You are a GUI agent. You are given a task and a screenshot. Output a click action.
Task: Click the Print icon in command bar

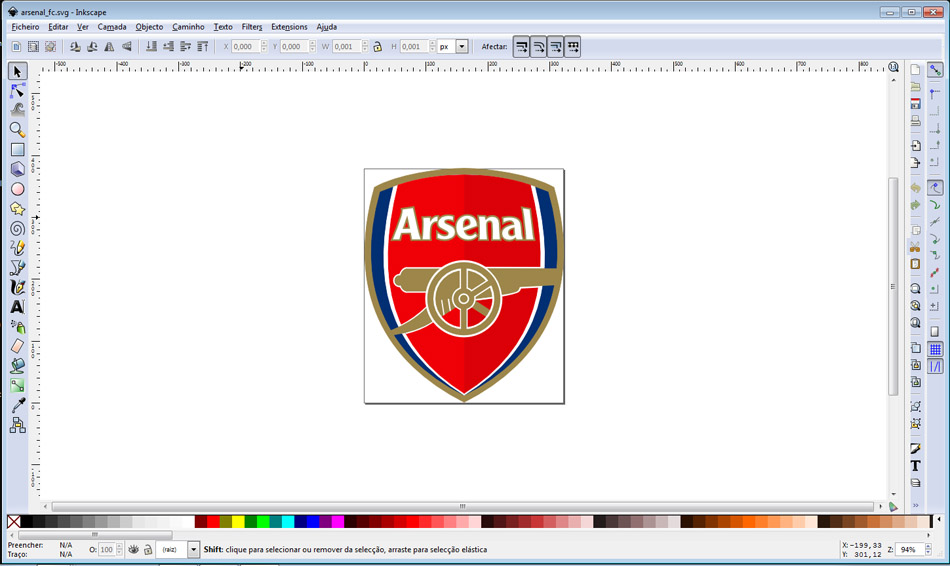click(915, 121)
